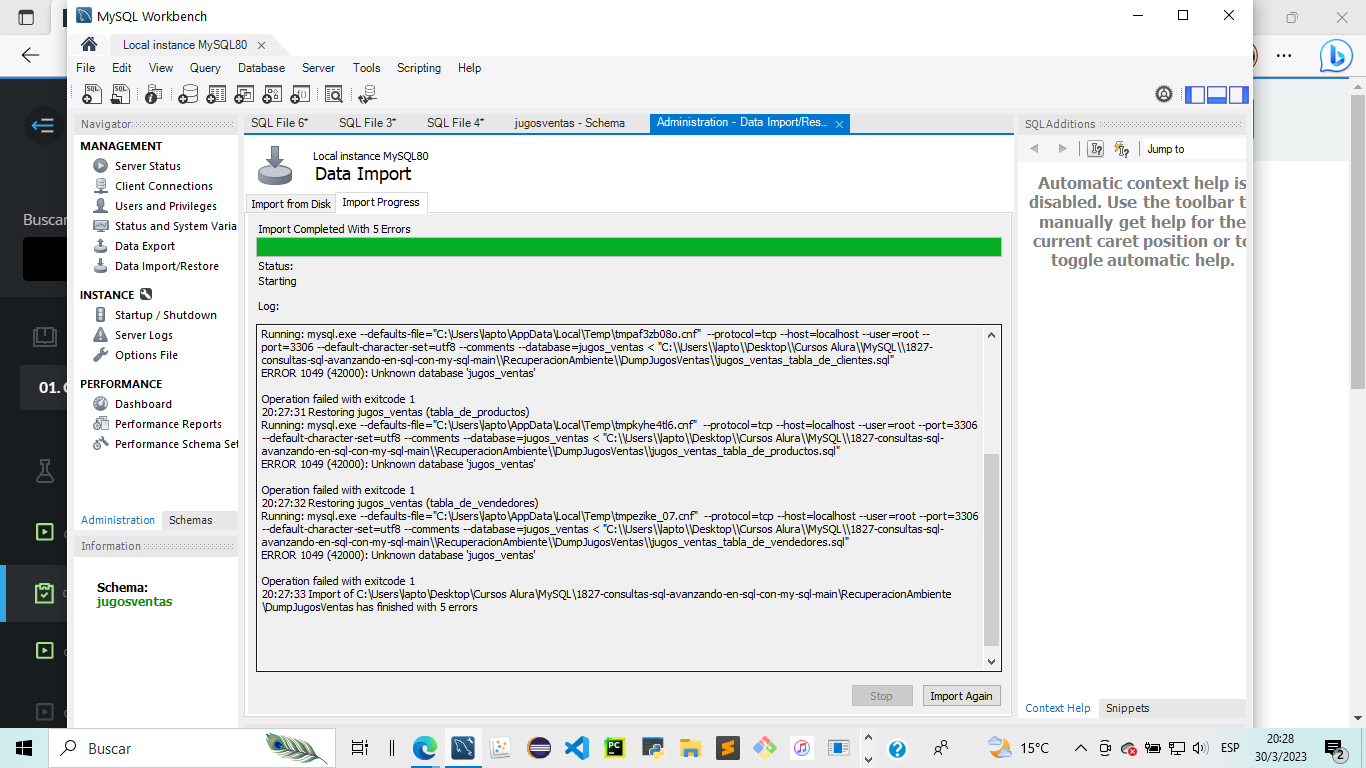Viewport: 1366px width, 768px height.
Task: Reconnect to DBMS toolbar icon
Action: [367, 94]
